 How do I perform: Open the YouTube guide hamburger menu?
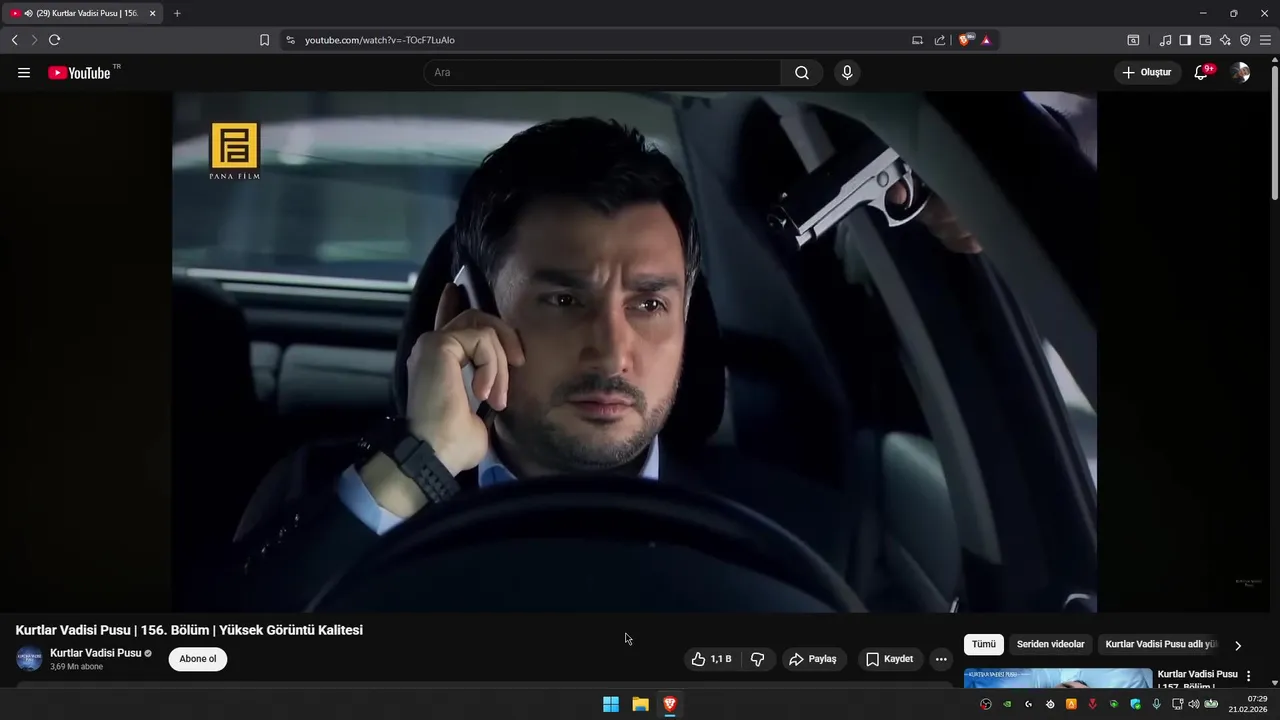tap(24, 72)
